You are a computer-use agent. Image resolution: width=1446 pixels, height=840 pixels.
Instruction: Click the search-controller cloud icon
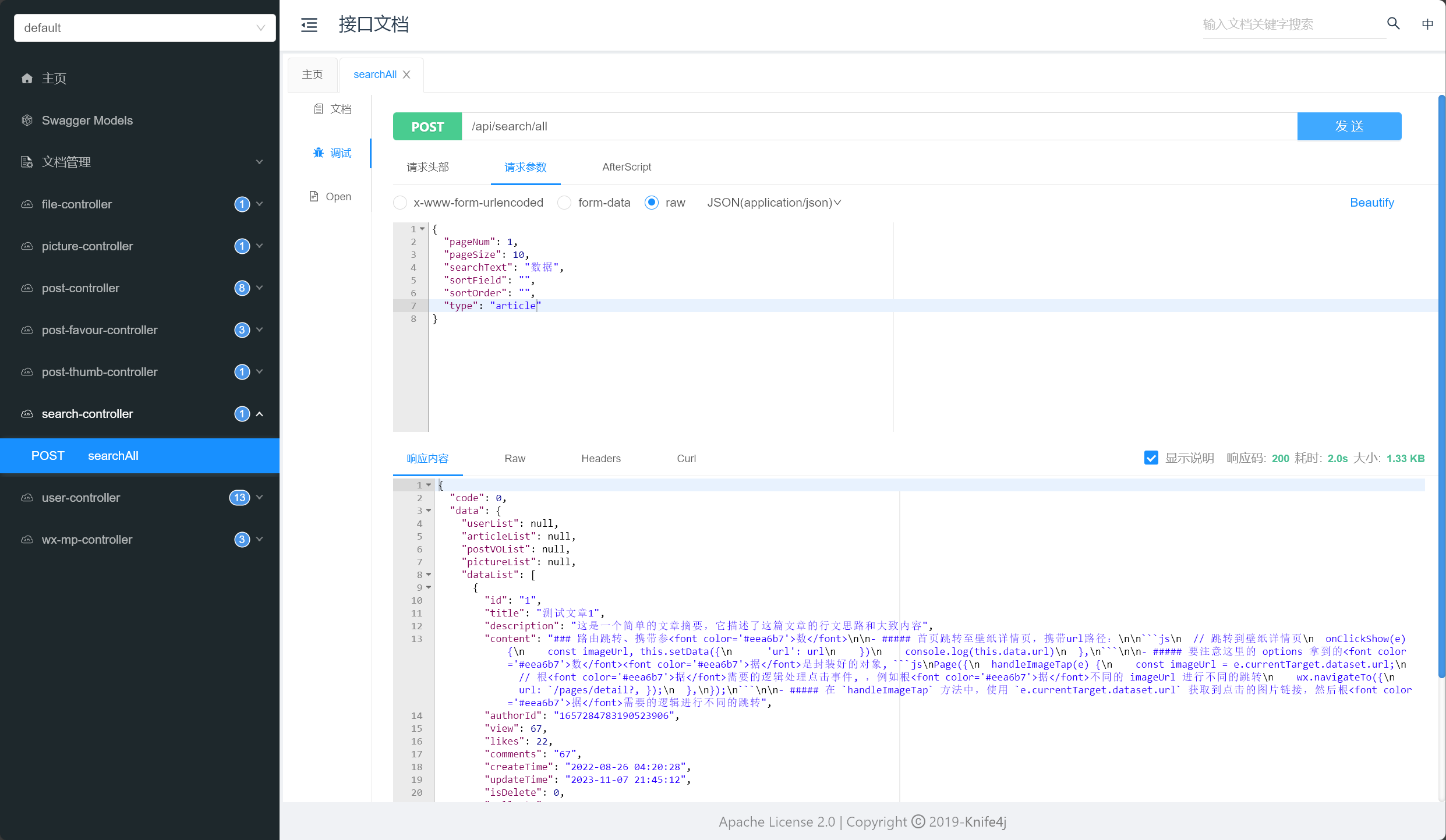click(x=27, y=413)
